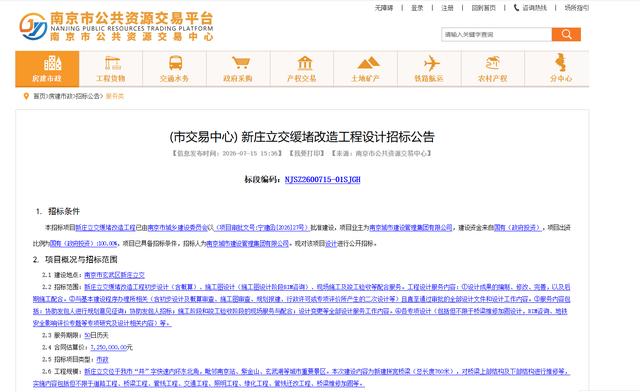Open section code link NJSZ2600715-01SJGH
640x392 pixels.
322,179
